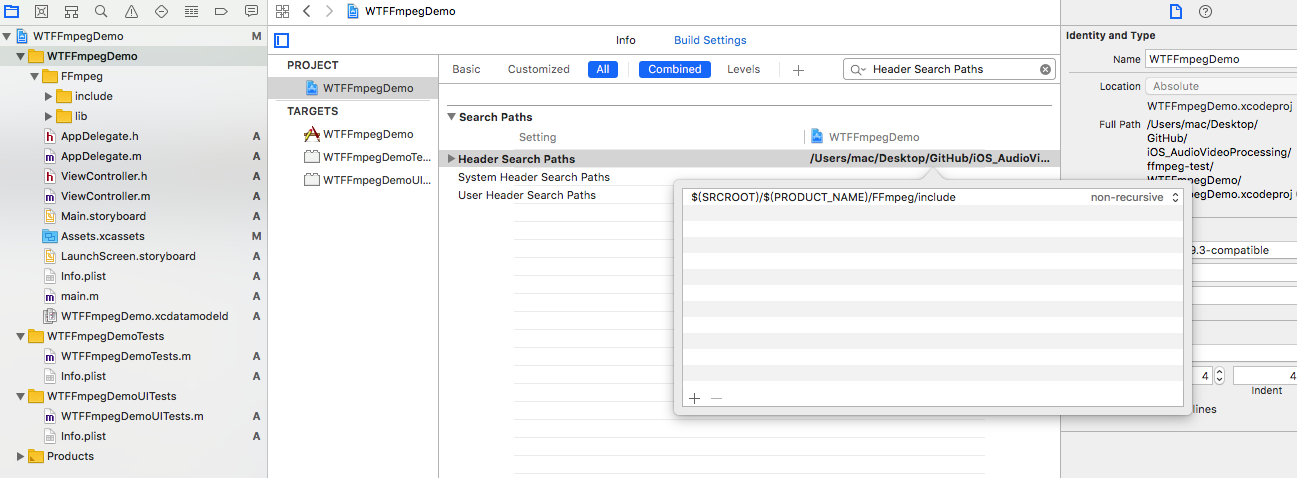Open AppDelegate.h file
1297x478 pixels.
[100, 136]
